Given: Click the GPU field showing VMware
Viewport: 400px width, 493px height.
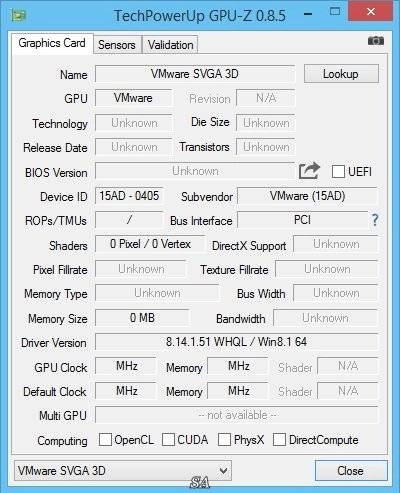Looking at the screenshot, I should tap(133, 98).
